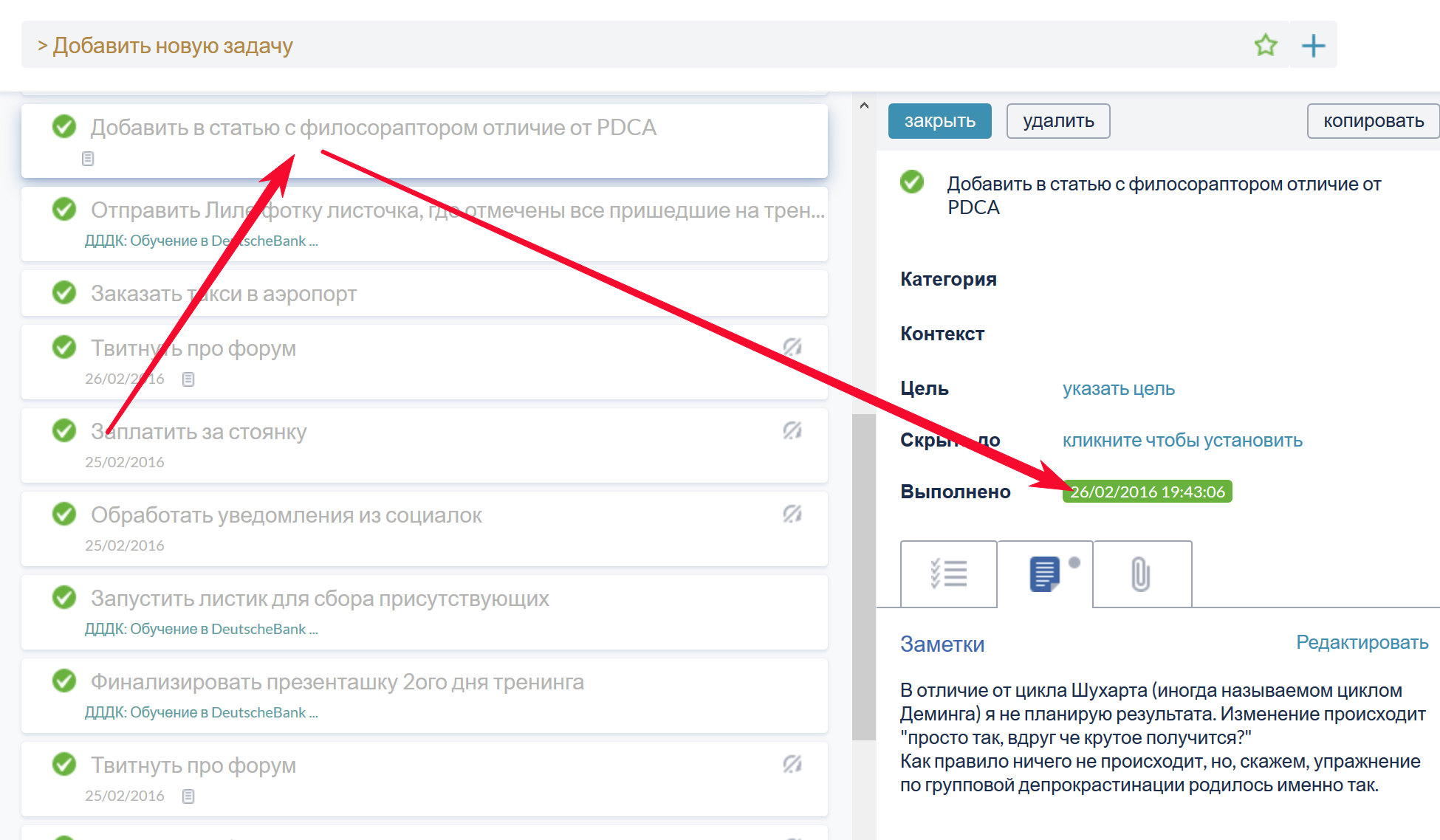This screenshot has height=840, width=1440.
Task: Click the 'Редактировать' notes link
Action: tap(1362, 642)
